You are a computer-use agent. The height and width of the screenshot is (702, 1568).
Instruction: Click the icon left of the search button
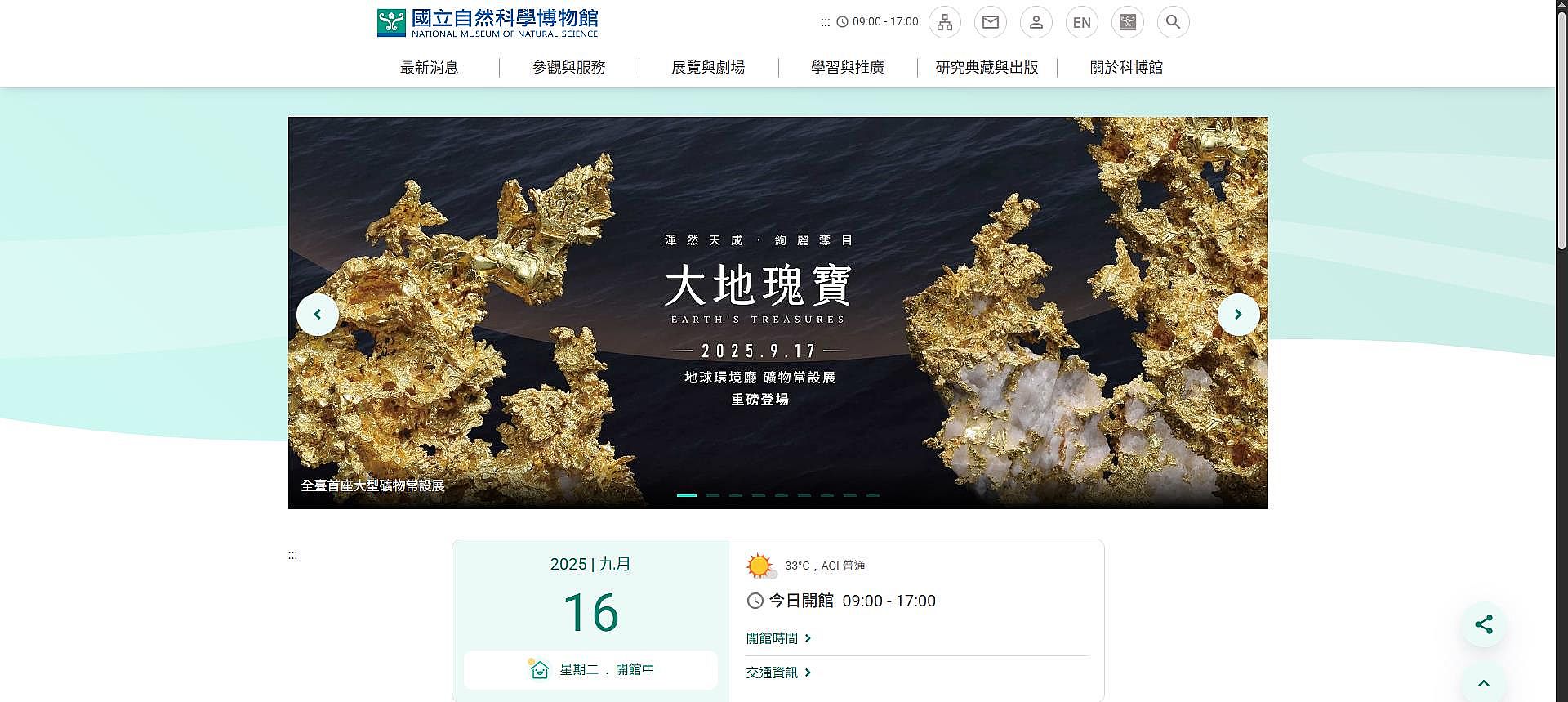[x=1127, y=22]
